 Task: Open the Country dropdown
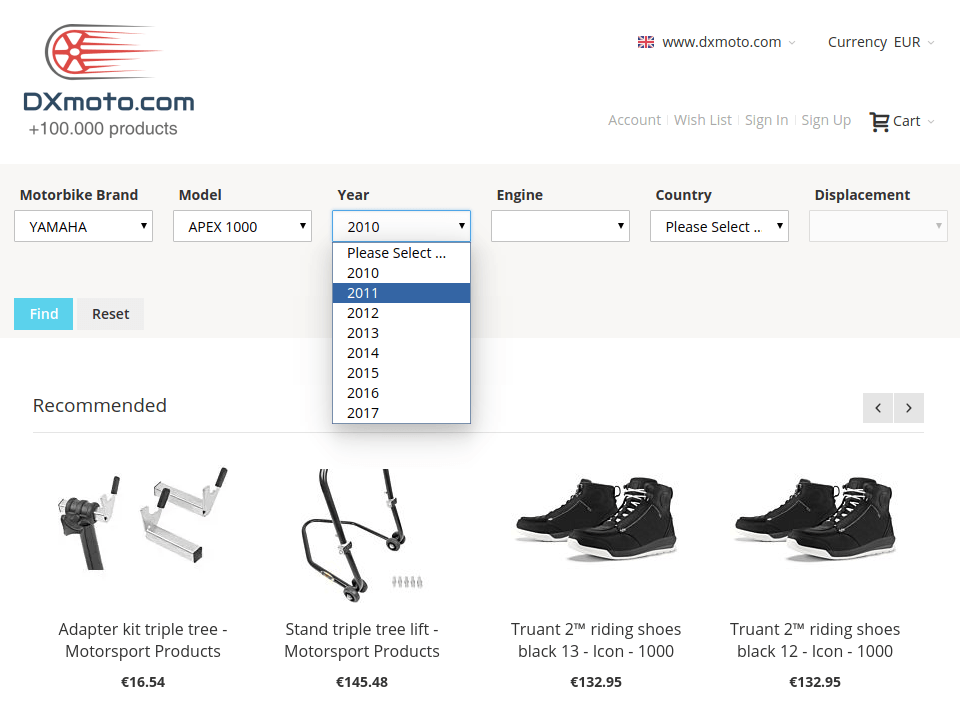coord(719,226)
